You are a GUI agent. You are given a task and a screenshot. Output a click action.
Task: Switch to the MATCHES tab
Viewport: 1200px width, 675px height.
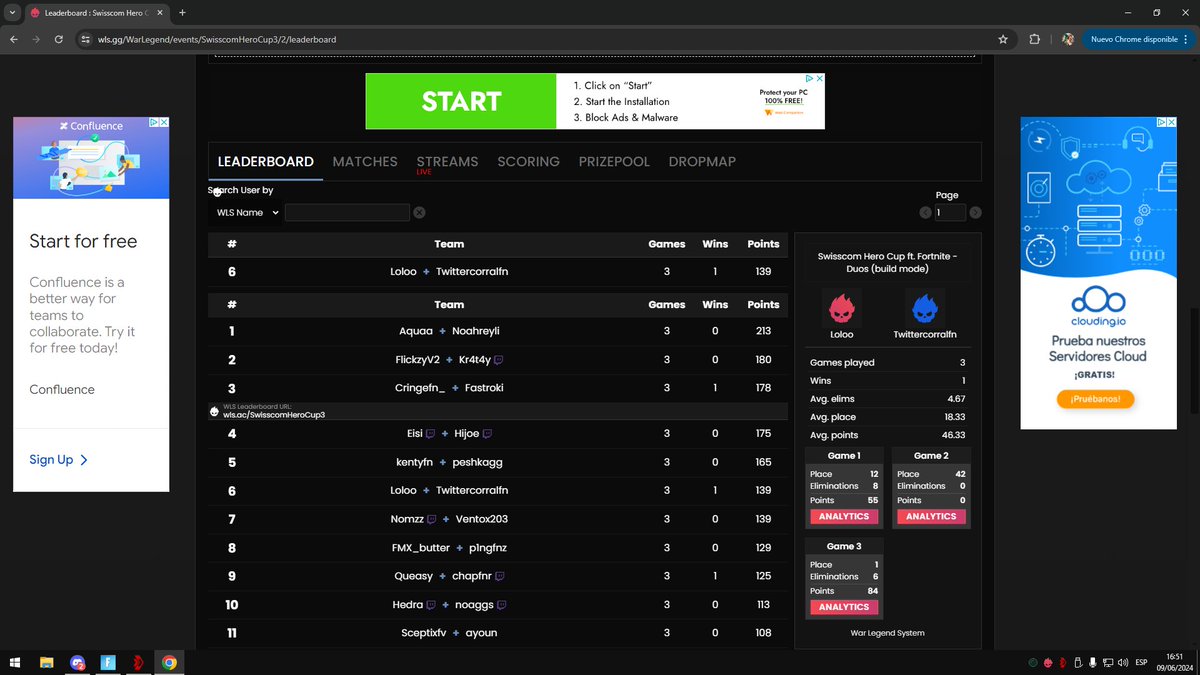pos(365,161)
